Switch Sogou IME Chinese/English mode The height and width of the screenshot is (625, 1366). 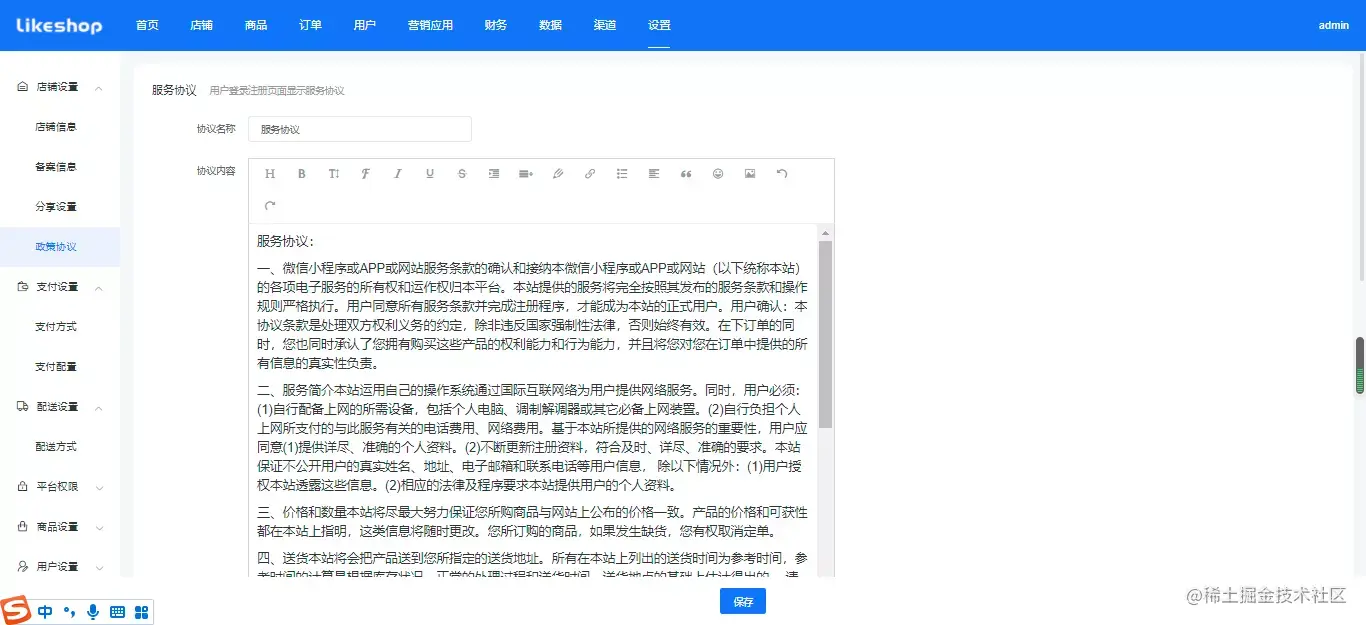[x=45, y=612]
